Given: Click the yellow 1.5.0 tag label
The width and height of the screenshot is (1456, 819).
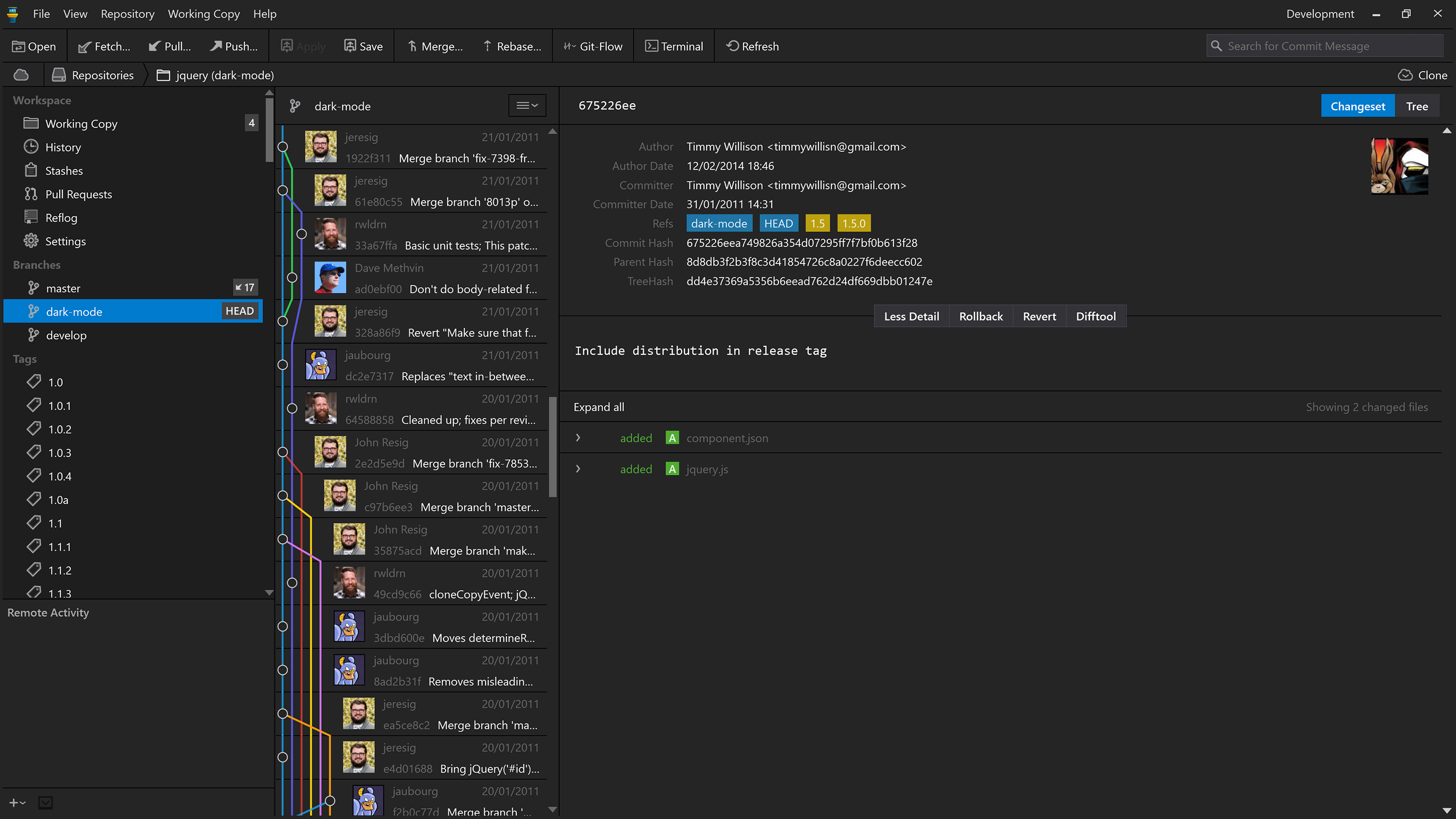Looking at the screenshot, I should tap(853, 223).
